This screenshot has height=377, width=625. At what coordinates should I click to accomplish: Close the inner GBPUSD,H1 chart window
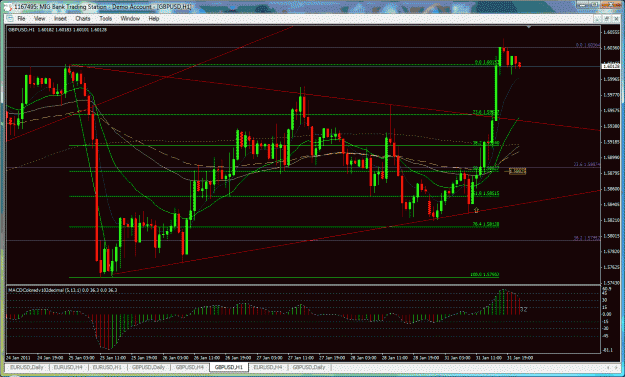pyautogui.click(x=615, y=19)
